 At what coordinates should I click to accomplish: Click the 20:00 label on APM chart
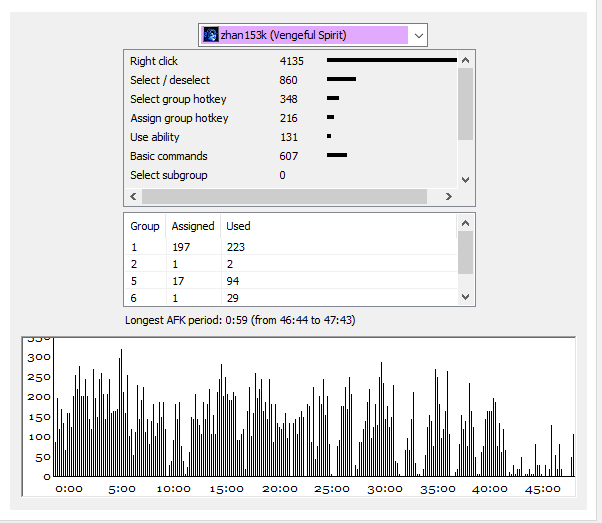(280, 489)
